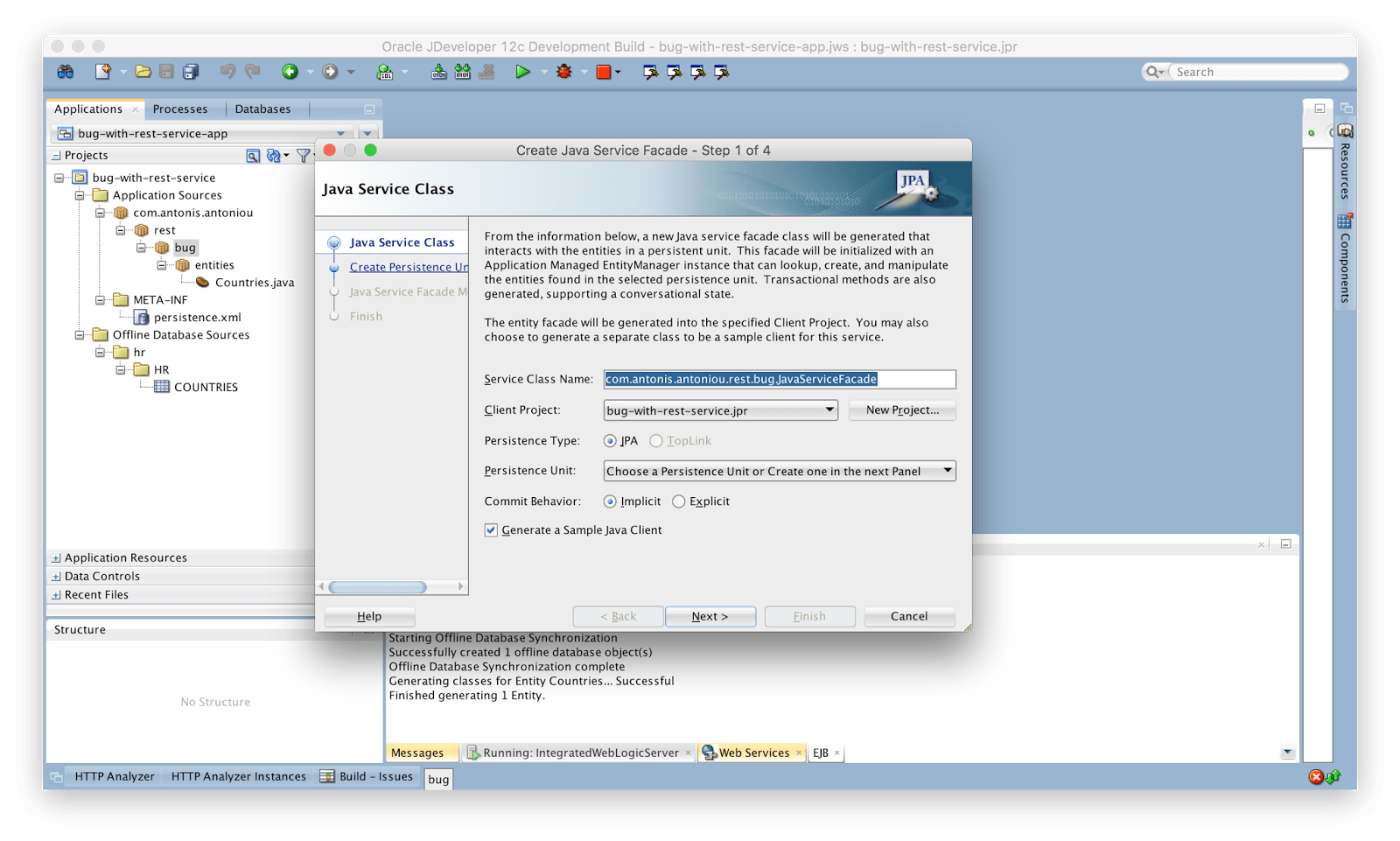Click the Projects panel refresh icon
This screenshot has width=1400, height=841.
[274, 156]
